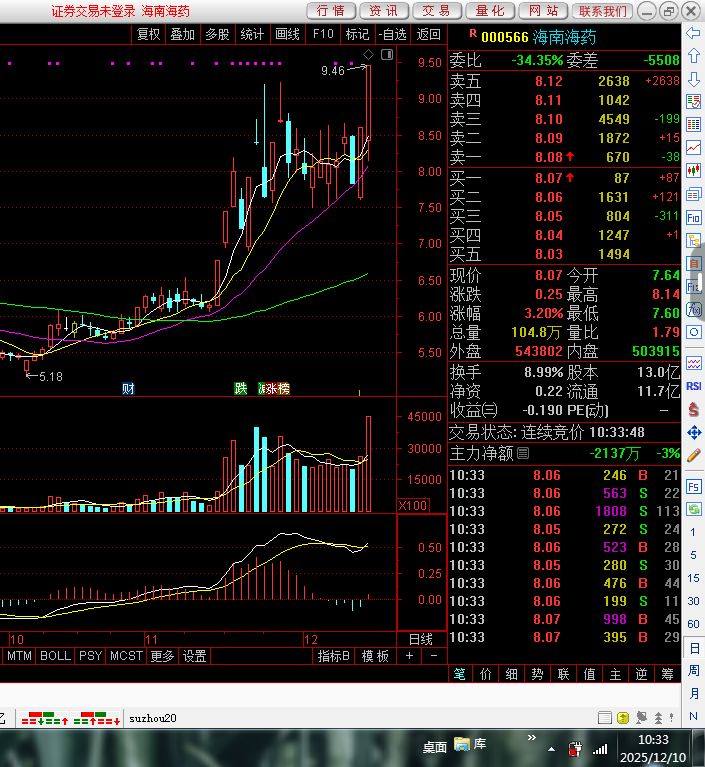Image resolution: width=705 pixels, height=767 pixels.
Task: Go back using the left arrow icon
Action: pyautogui.click(x=693, y=33)
